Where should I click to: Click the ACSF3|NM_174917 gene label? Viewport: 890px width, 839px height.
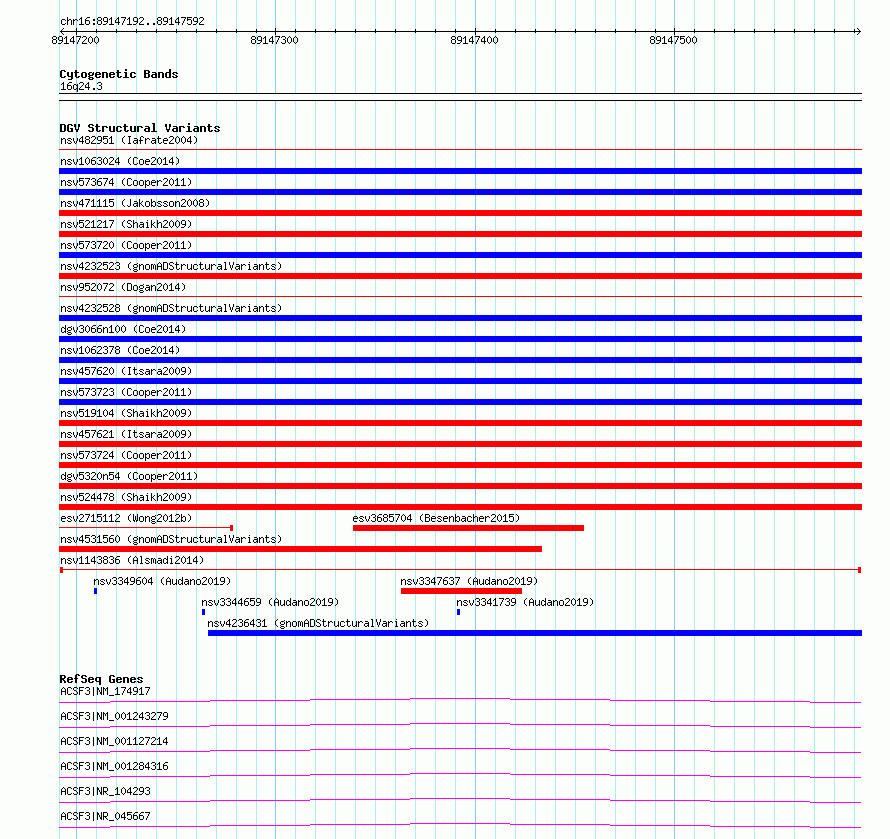105,691
